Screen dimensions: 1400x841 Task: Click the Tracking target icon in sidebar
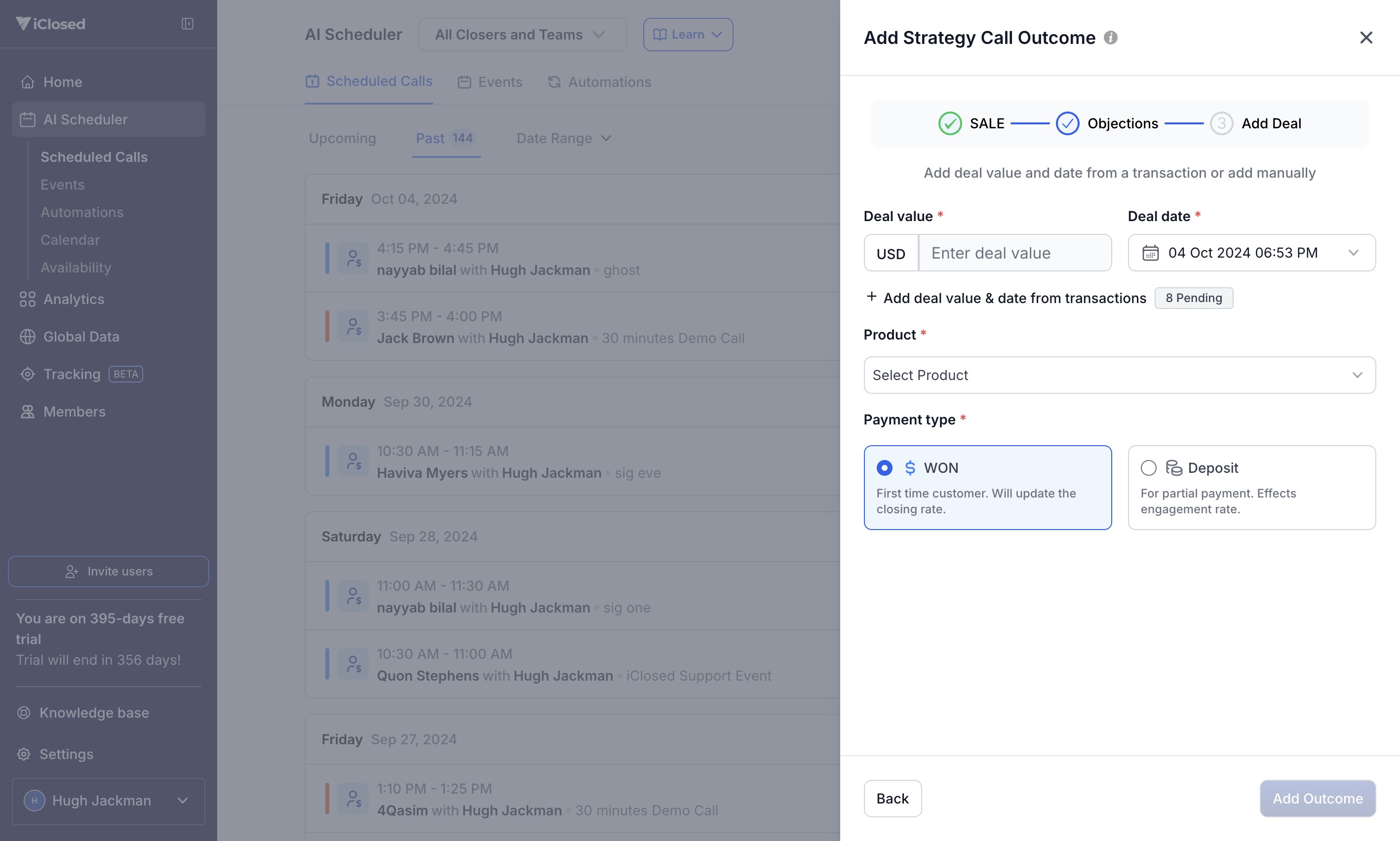[27, 374]
